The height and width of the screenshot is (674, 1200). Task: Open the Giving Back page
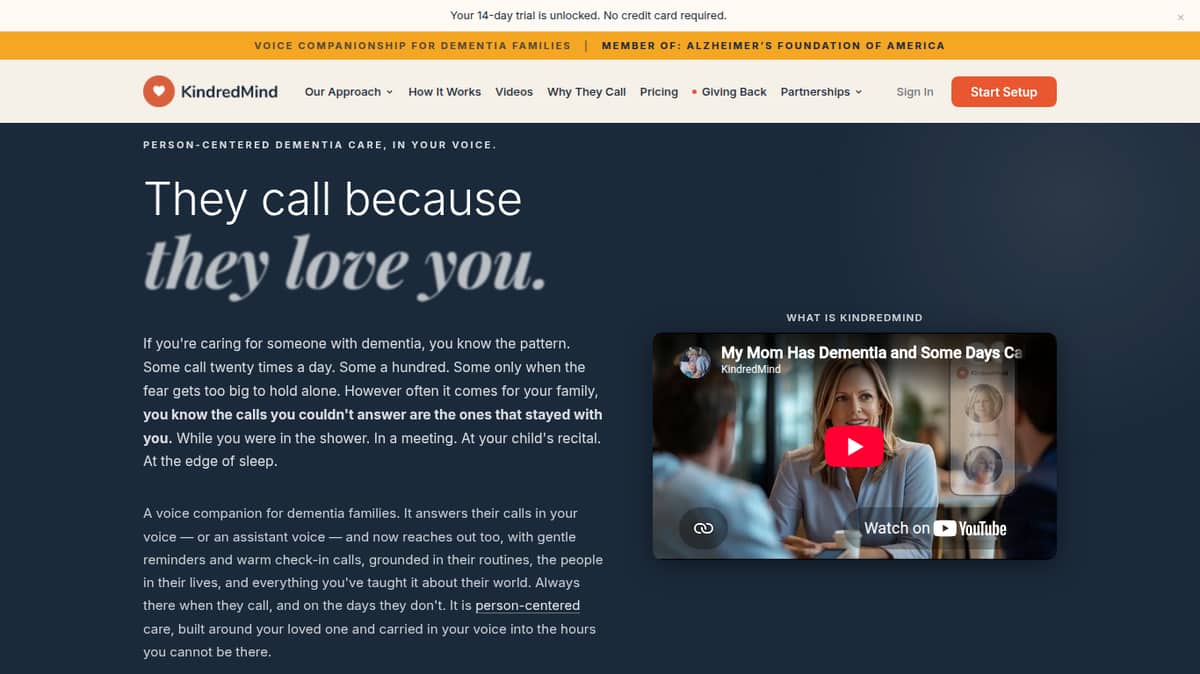tap(729, 92)
